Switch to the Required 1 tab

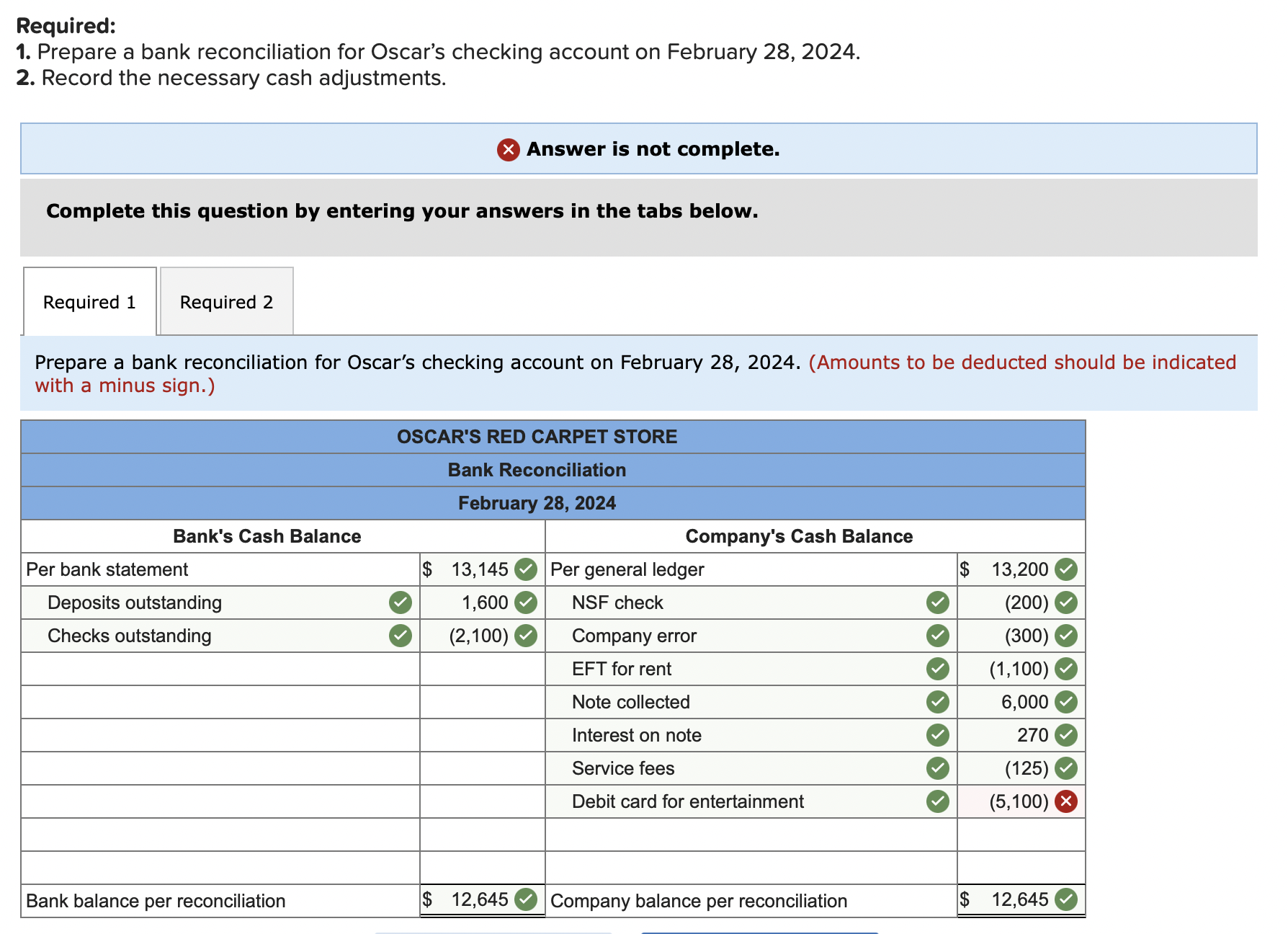(90, 302)
